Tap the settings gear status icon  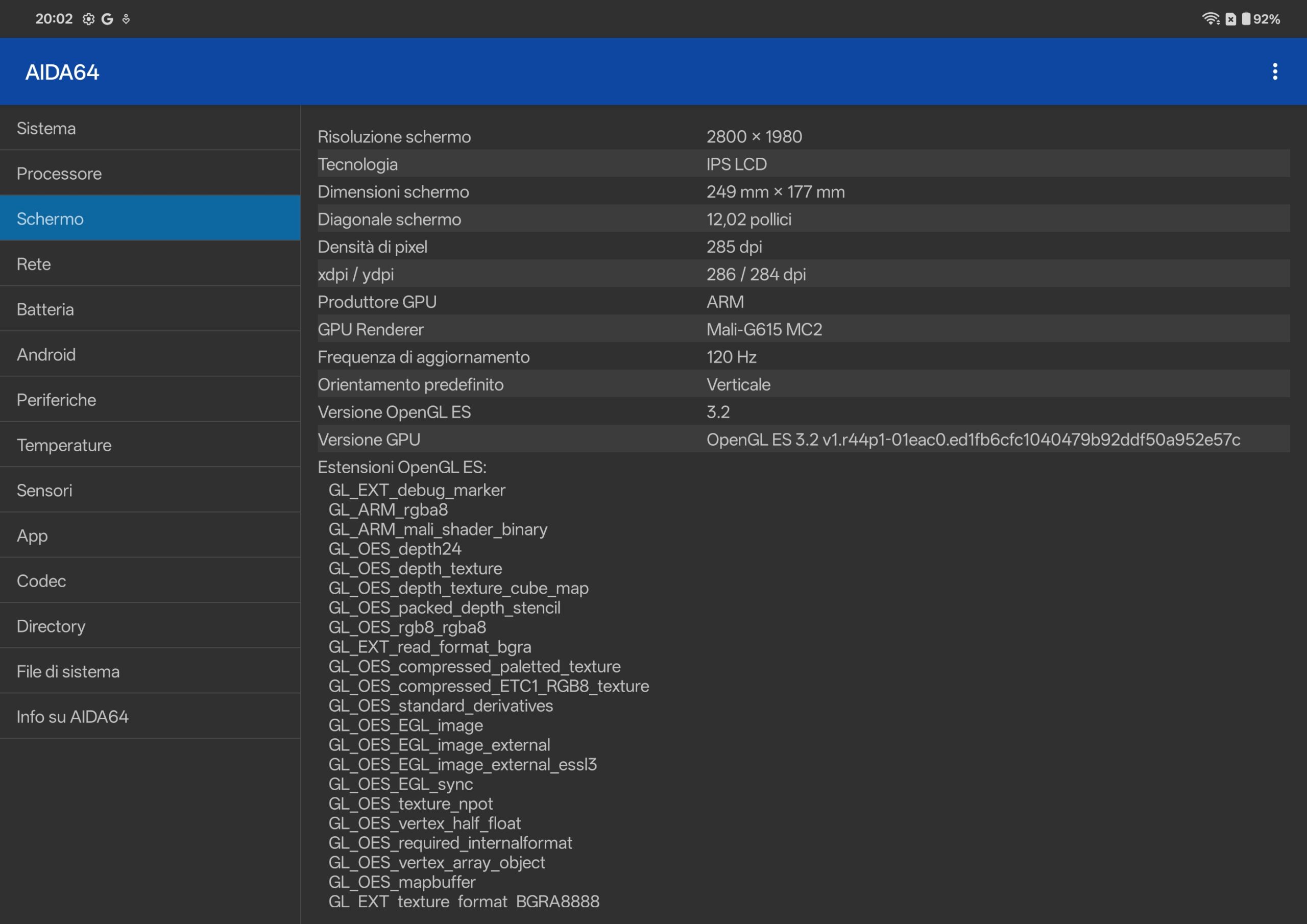pyautogui.click(x=88, y=19)
